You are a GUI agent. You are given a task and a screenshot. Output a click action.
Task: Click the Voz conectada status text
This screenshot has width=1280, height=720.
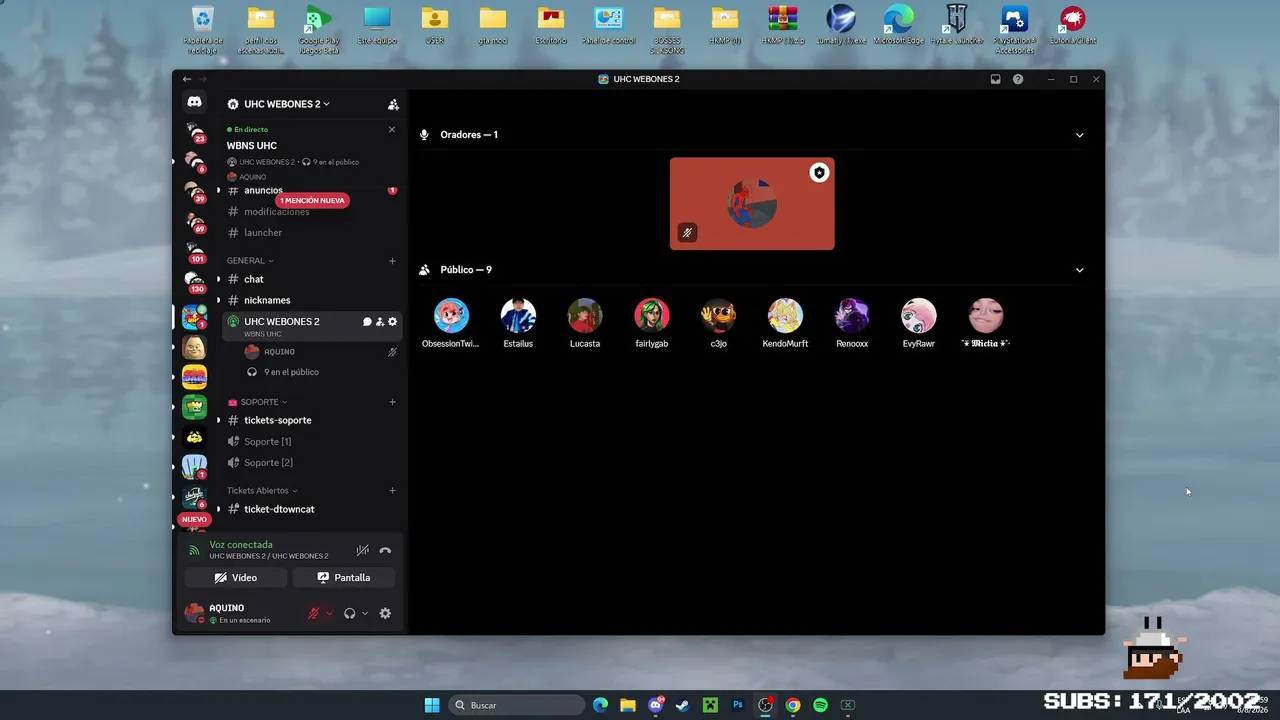click(241, 545)
